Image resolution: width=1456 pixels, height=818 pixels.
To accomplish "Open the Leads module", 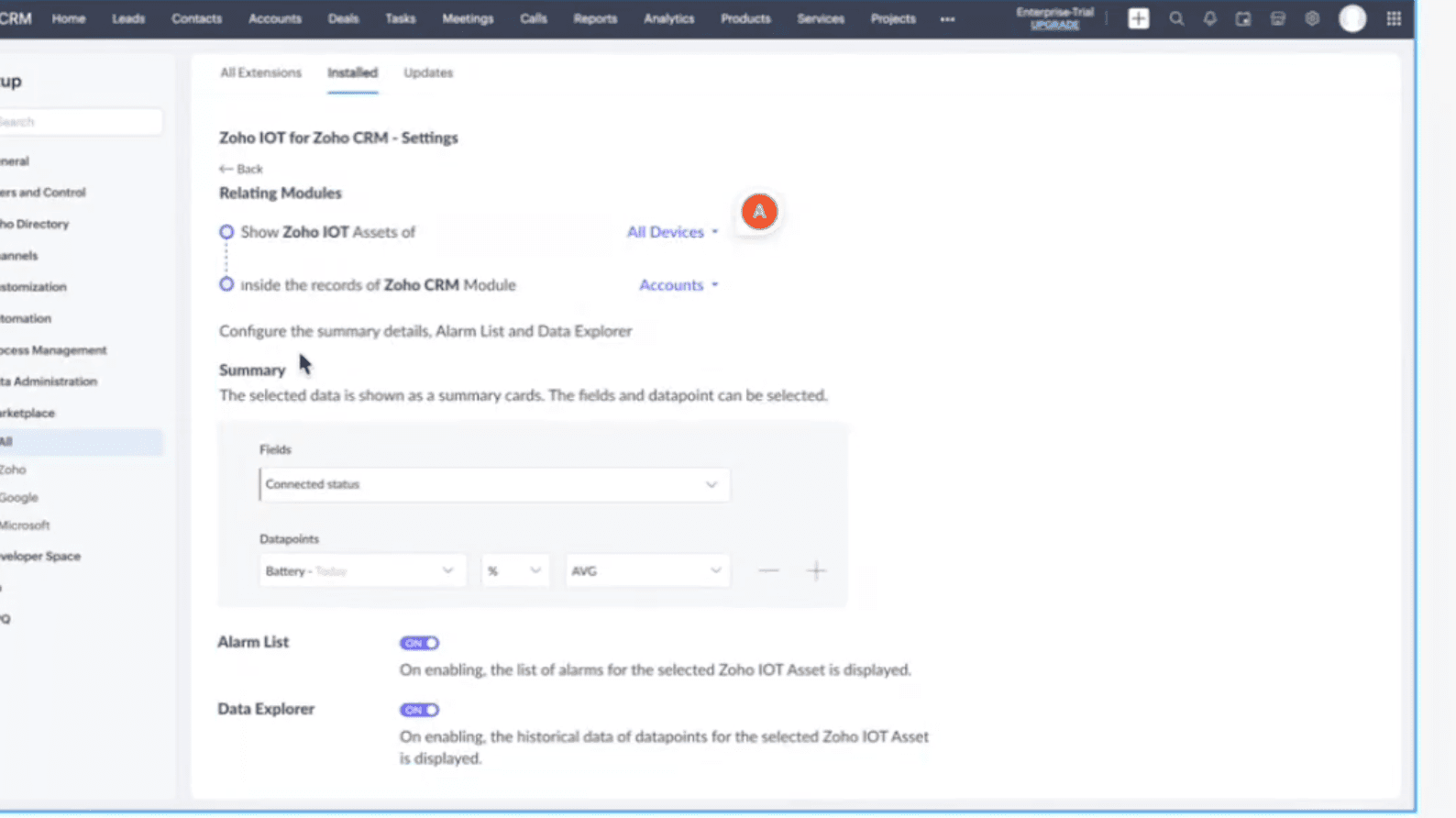I will 128,18.
